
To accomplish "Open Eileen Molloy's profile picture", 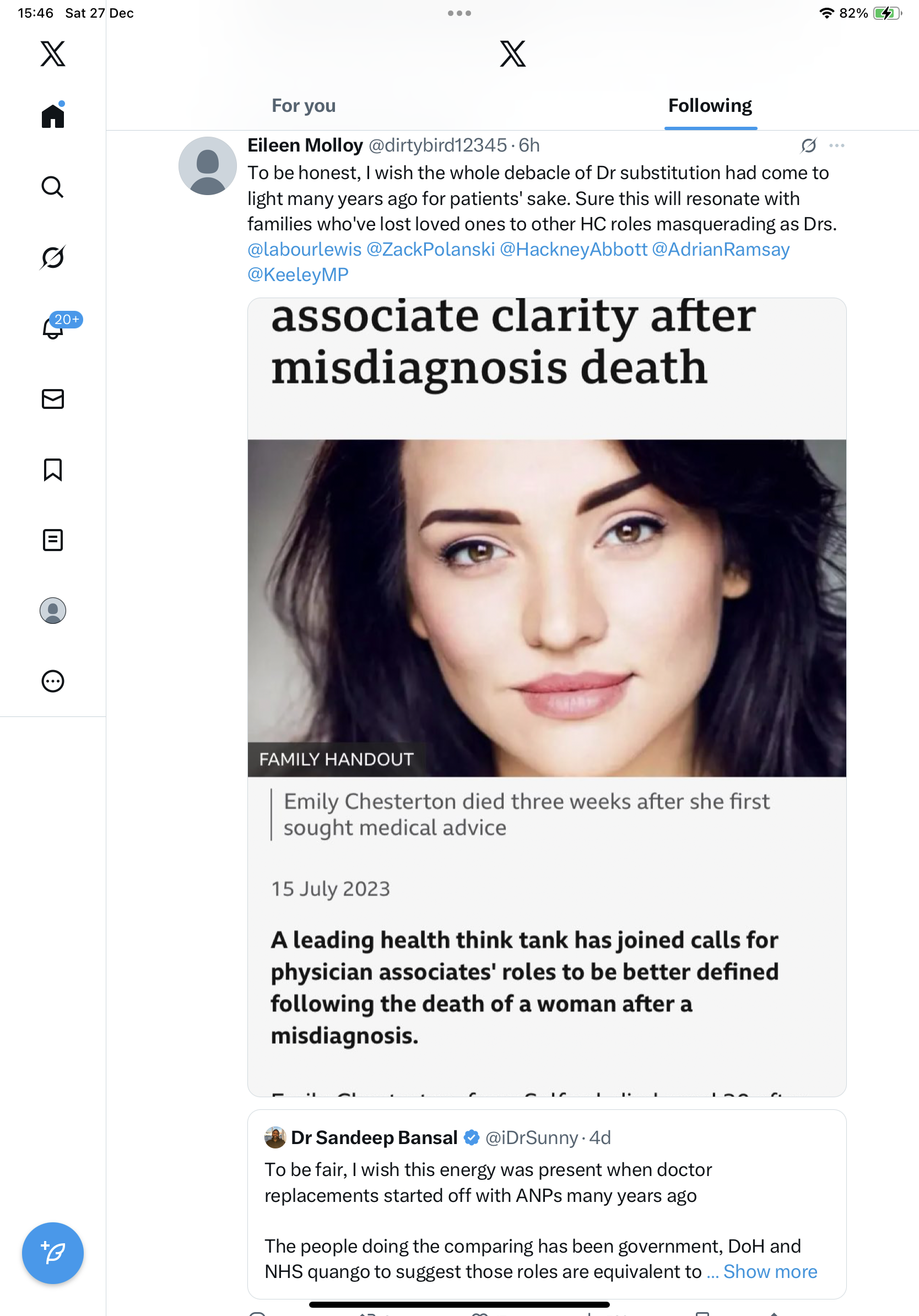I will 207,166.
